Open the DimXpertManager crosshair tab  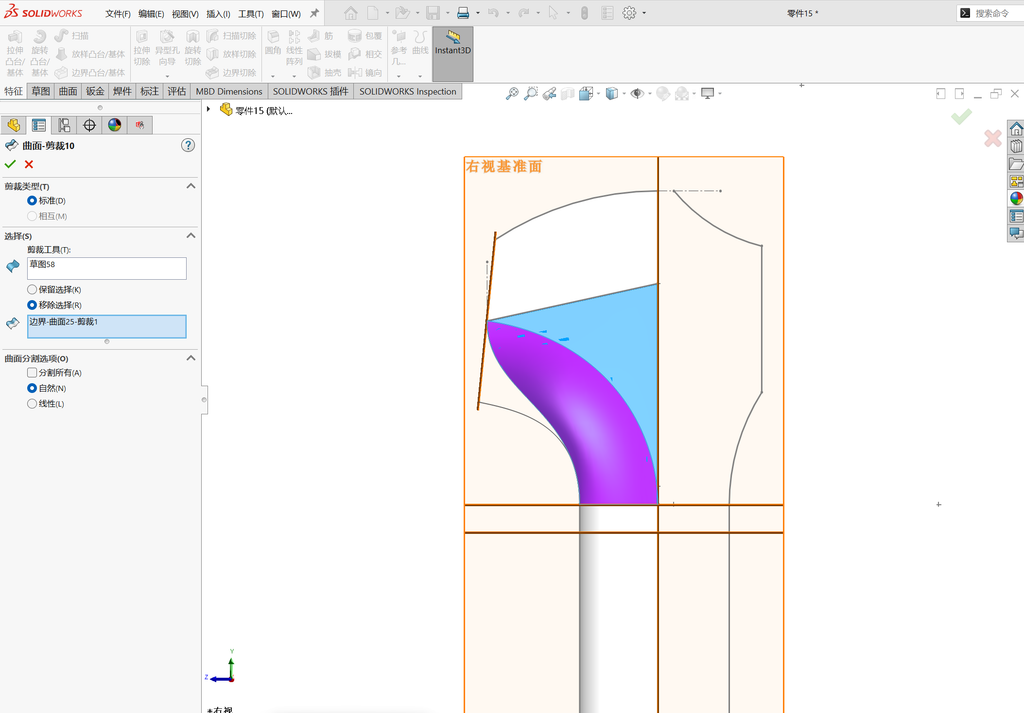(89, 125)
